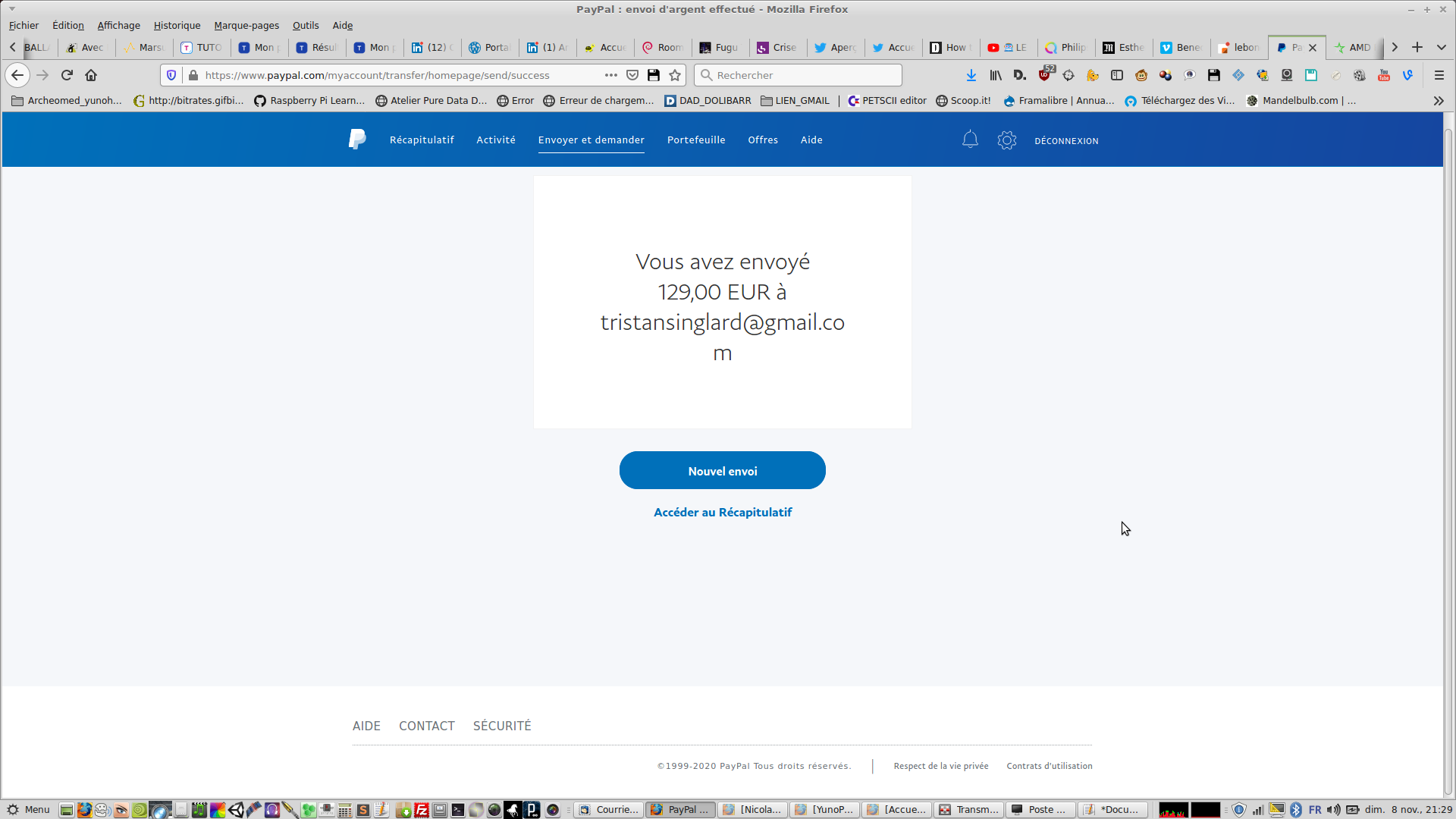Bookmark this page with star icon
1456x819 pixels.
click(x=675, y=75)
